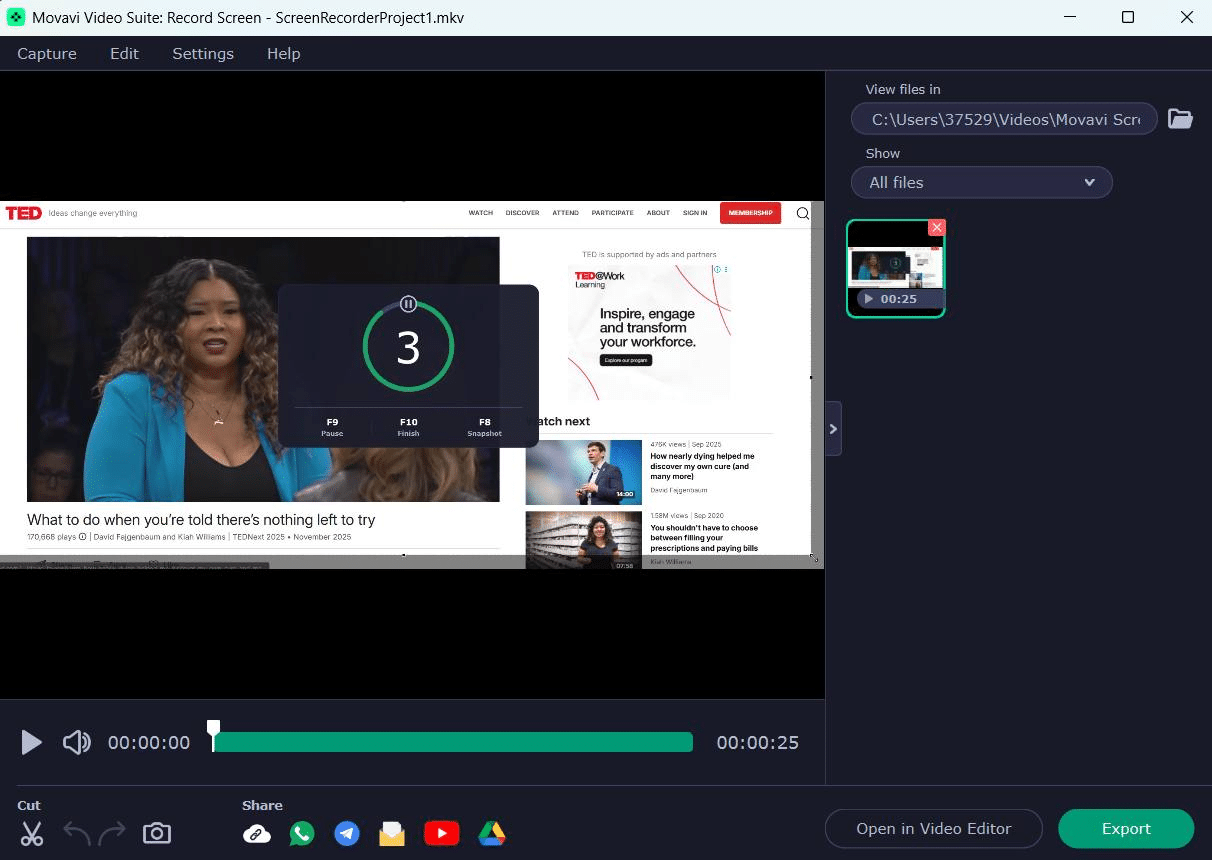Viewport: 1212px width, 860px height.
Task: Click the undo arrow icon
Action: (77, 833)
